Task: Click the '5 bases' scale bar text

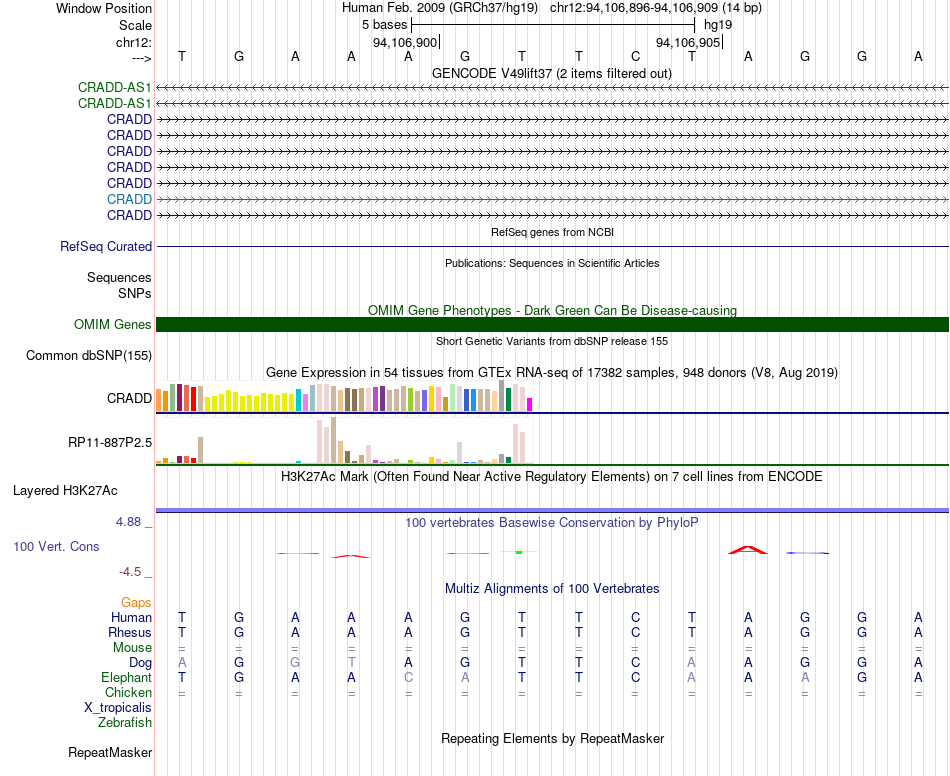Action: pos(385,25)
